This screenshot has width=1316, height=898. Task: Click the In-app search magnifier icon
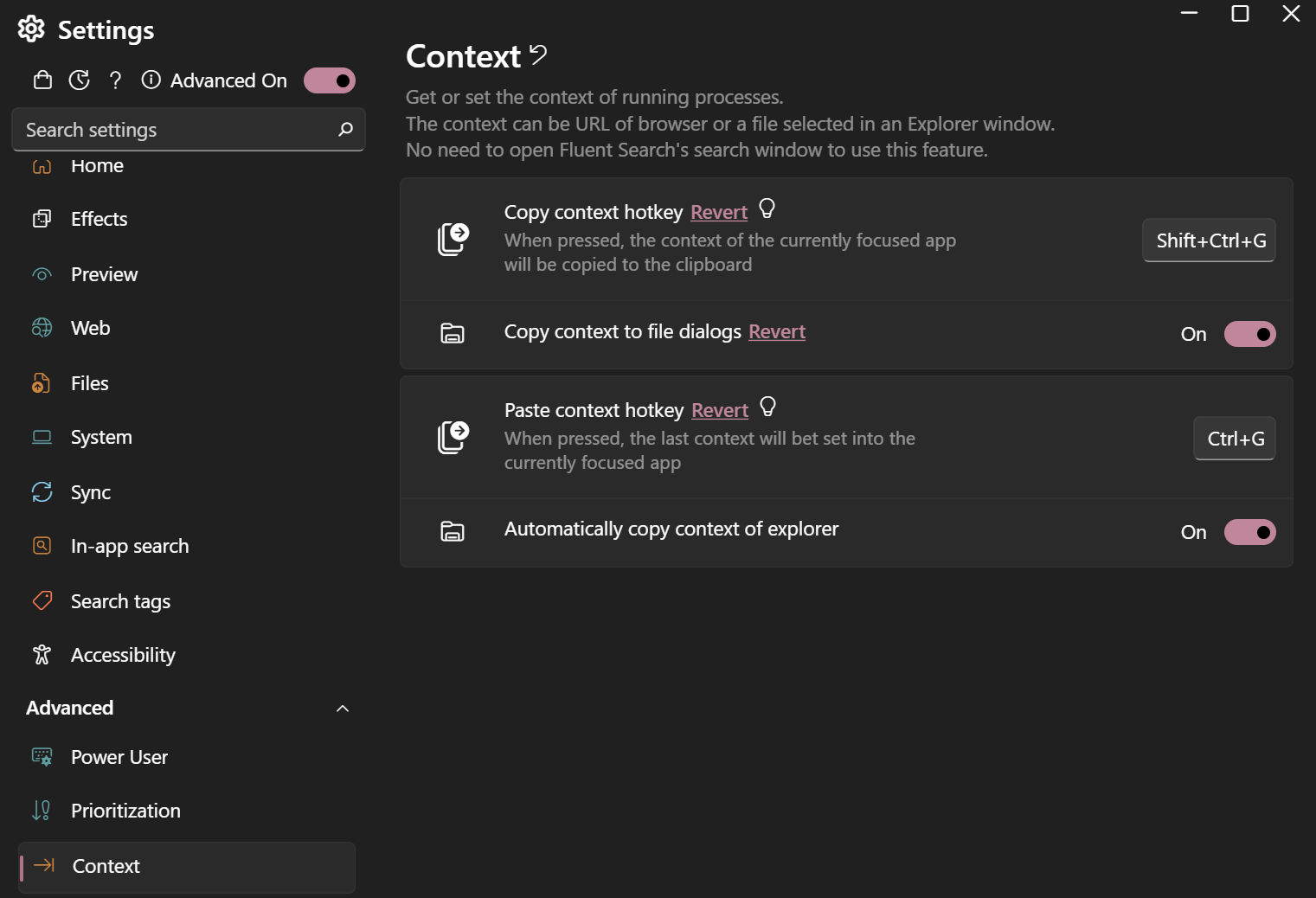[x=42, y=545]
